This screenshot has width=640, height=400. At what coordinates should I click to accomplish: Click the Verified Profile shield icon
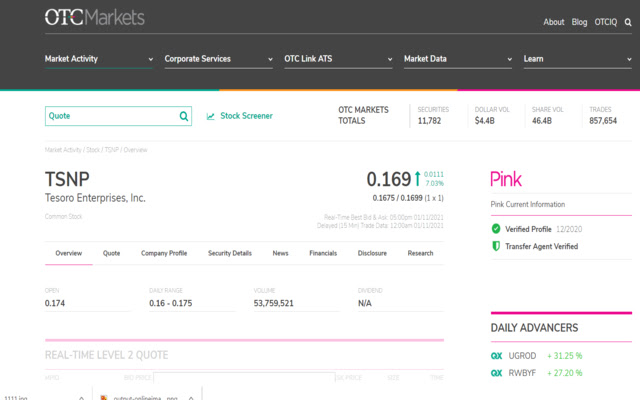tap(496, 229)
